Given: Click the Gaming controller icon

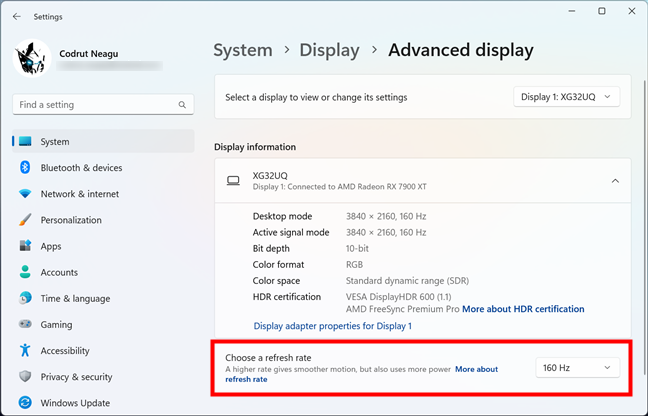Looking at the screenshot, I should pyautogui.click(x=25, y=324).
